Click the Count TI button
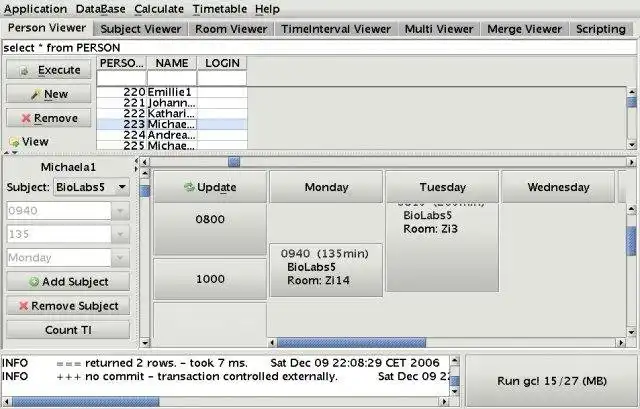 pos(68,330)
